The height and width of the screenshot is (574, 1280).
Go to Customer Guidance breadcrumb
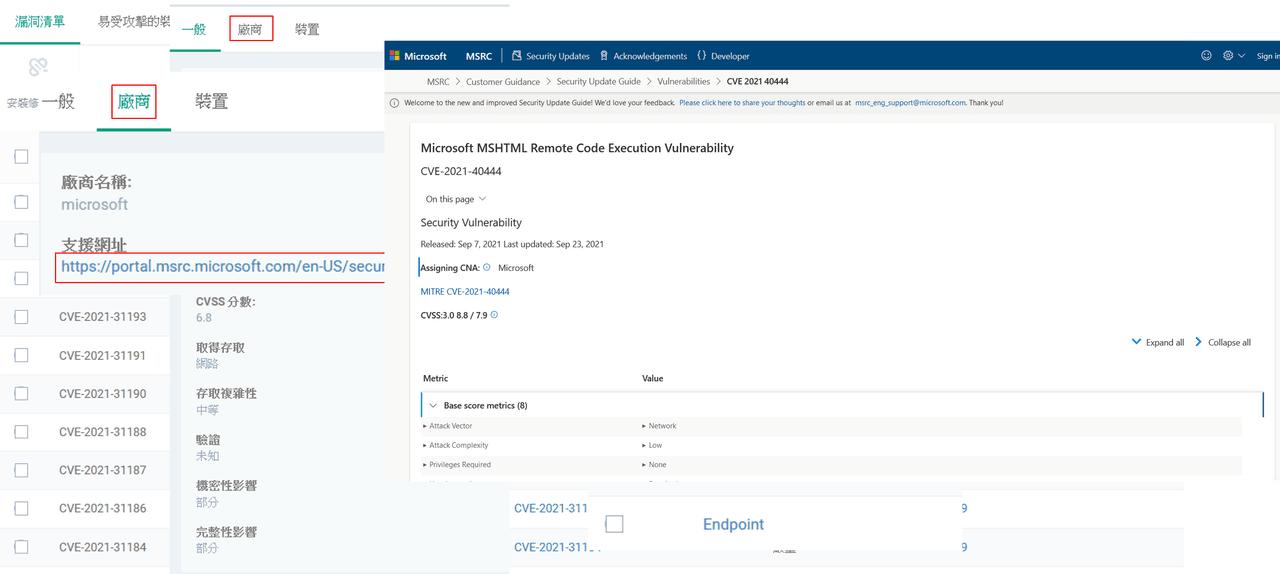click(503, 82)
